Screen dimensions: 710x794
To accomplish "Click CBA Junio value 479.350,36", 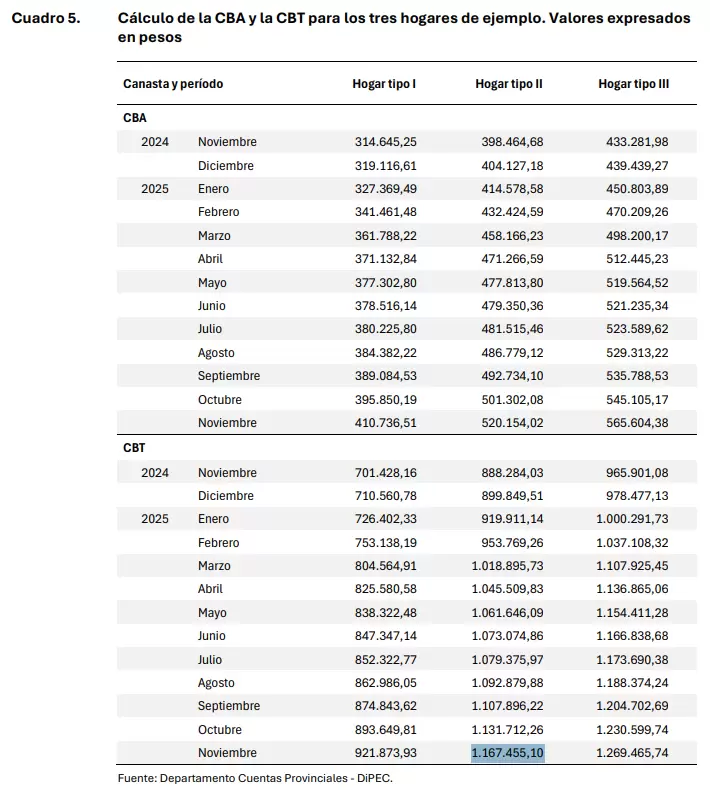I will point(512,306).
